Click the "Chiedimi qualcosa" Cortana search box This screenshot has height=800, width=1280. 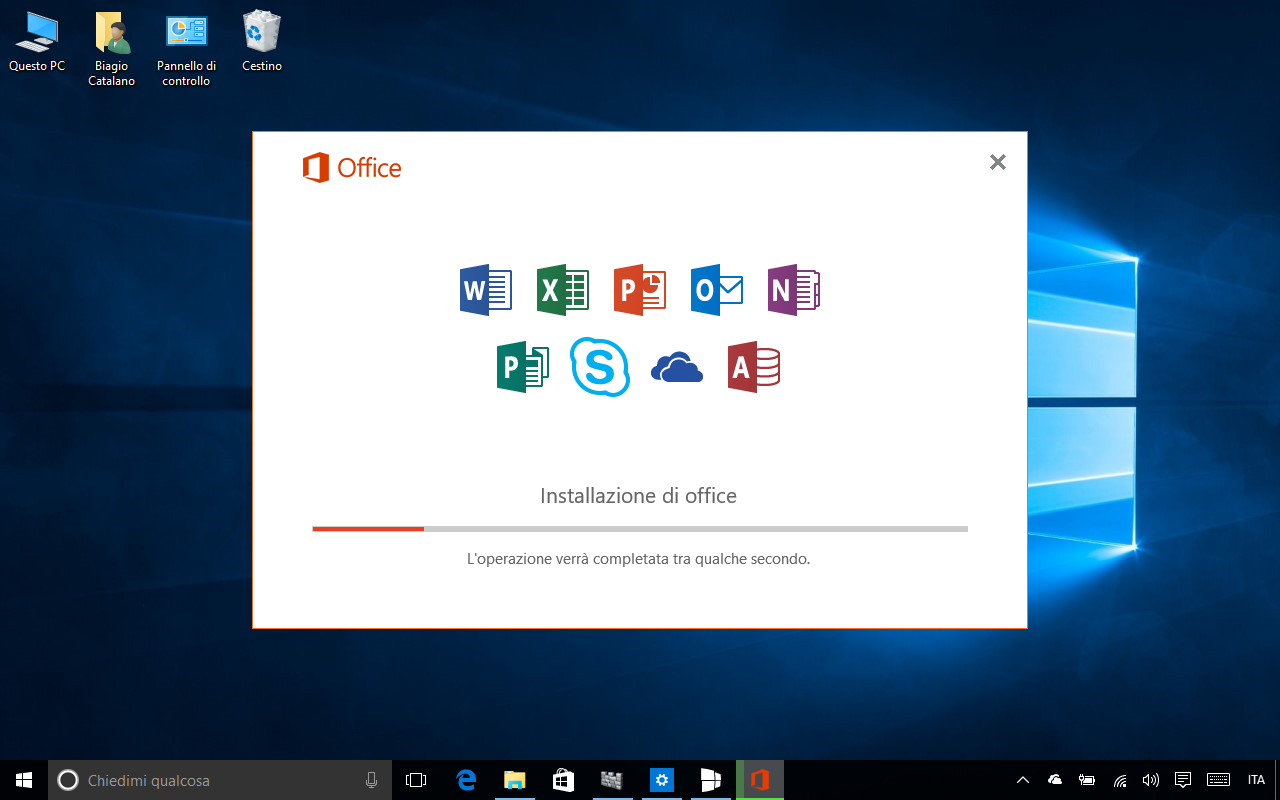click(220, 780)
